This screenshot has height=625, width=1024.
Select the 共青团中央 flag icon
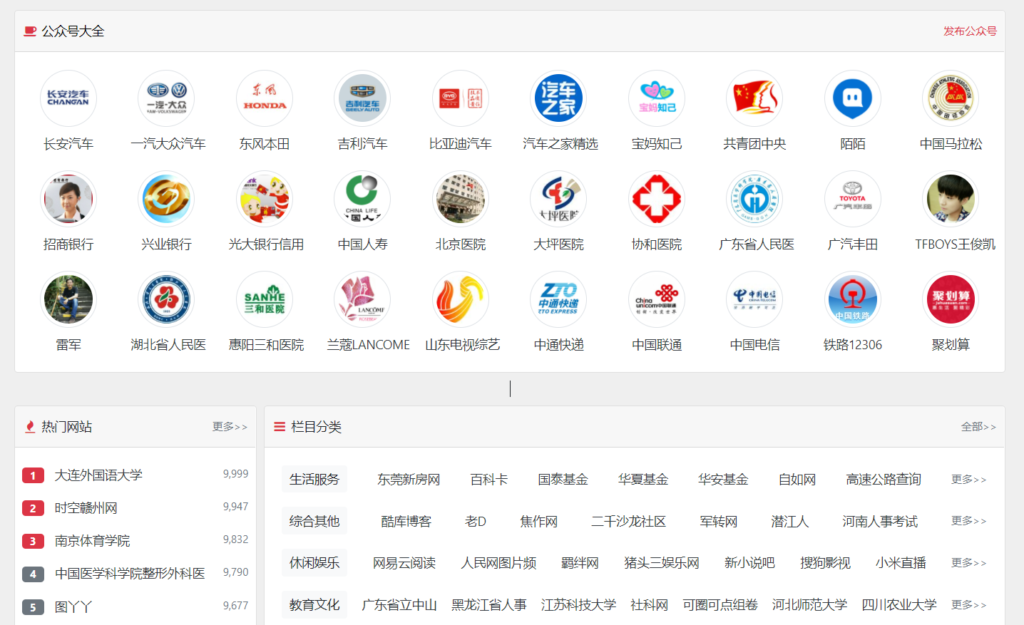(754, 98)
